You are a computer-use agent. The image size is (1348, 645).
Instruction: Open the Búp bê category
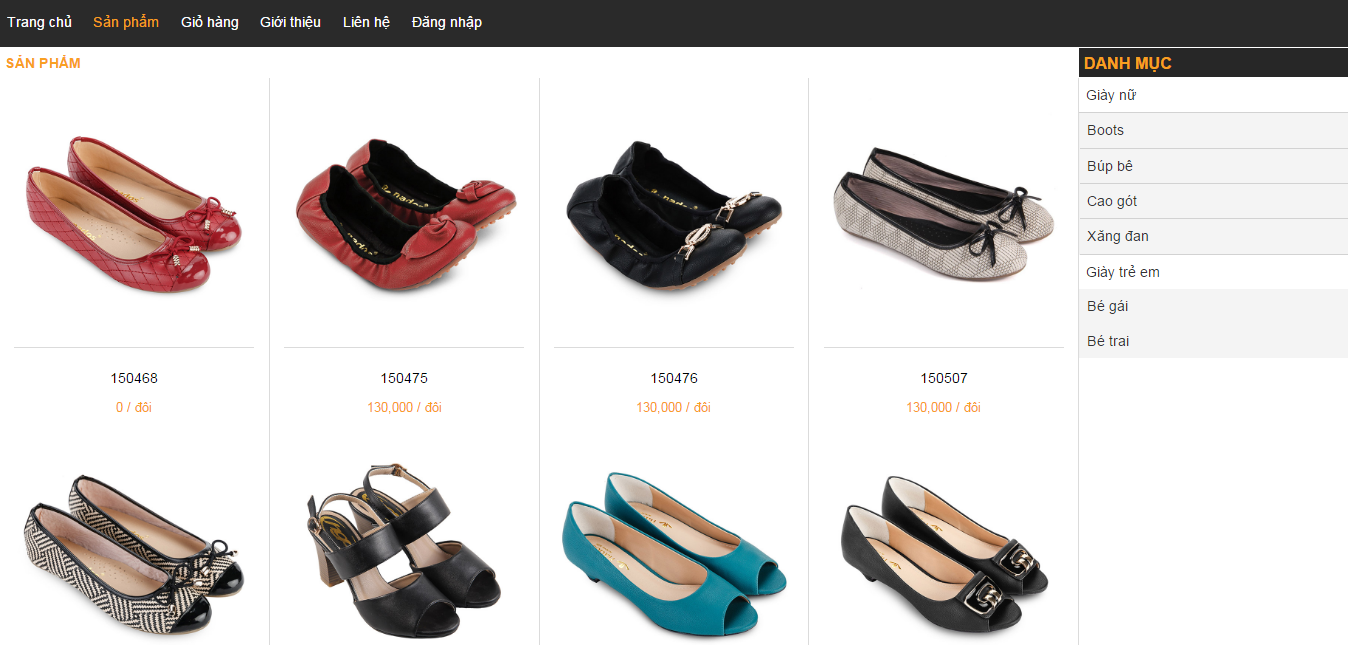pyautogui.click(x=1213, y=166)
